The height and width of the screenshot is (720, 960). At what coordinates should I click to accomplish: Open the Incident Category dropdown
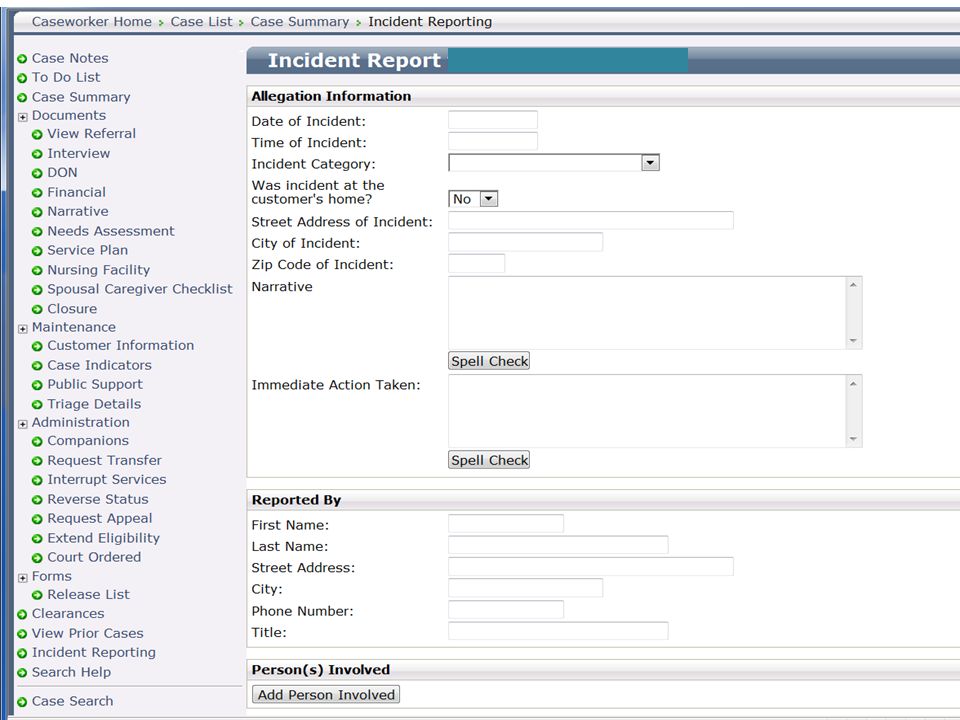pos(650,163)
